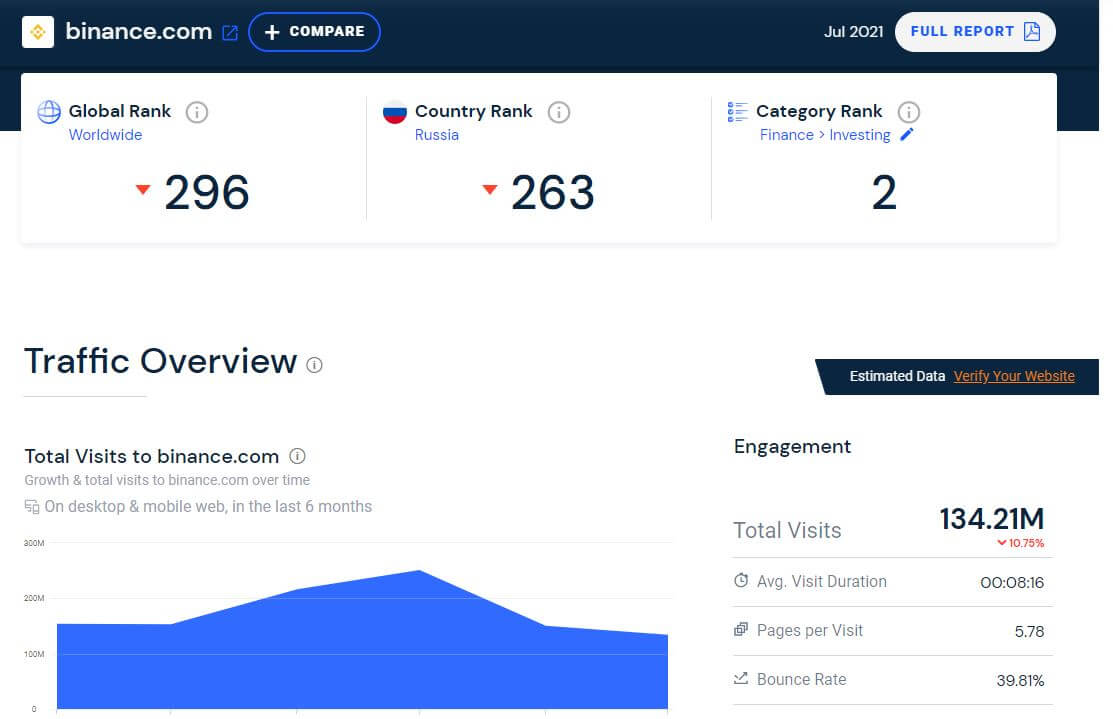Click the 300M axis label
This screenshot has width=1113, height=719.
(34, 543)
